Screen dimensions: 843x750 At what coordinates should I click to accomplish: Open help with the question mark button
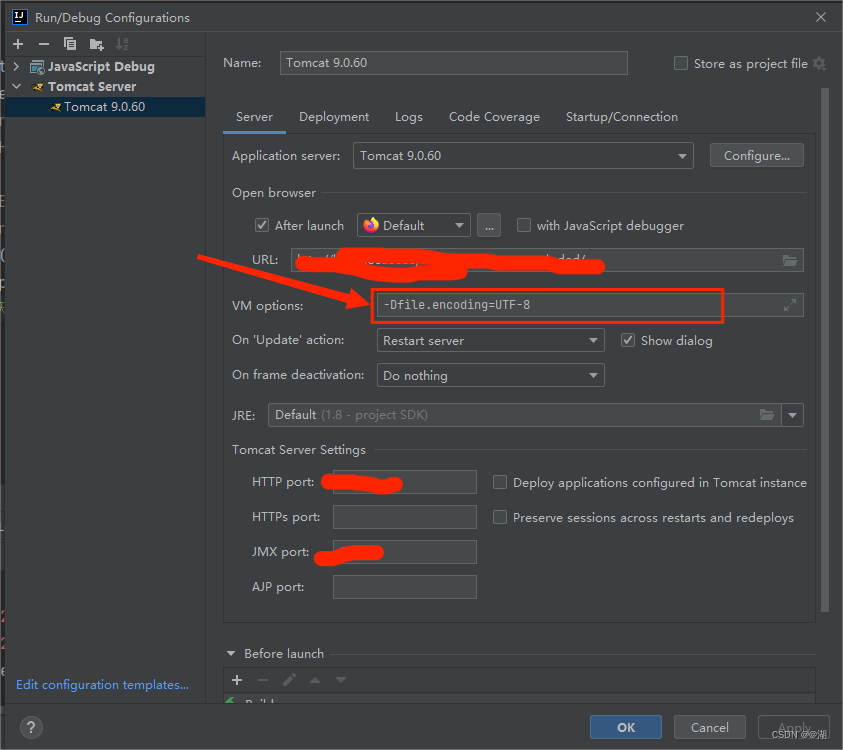[31, 728]
